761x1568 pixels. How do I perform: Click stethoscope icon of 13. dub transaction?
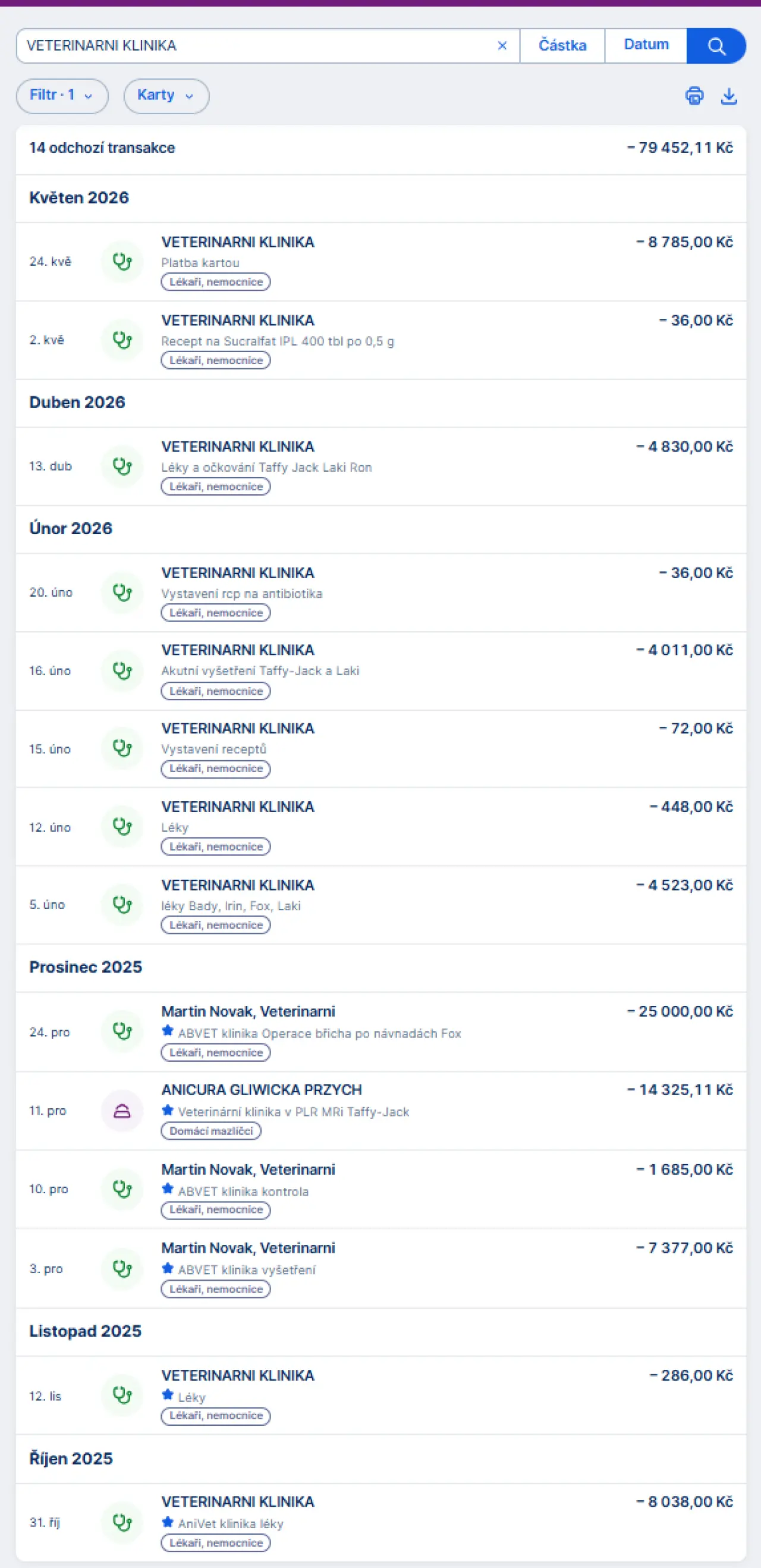122,466
